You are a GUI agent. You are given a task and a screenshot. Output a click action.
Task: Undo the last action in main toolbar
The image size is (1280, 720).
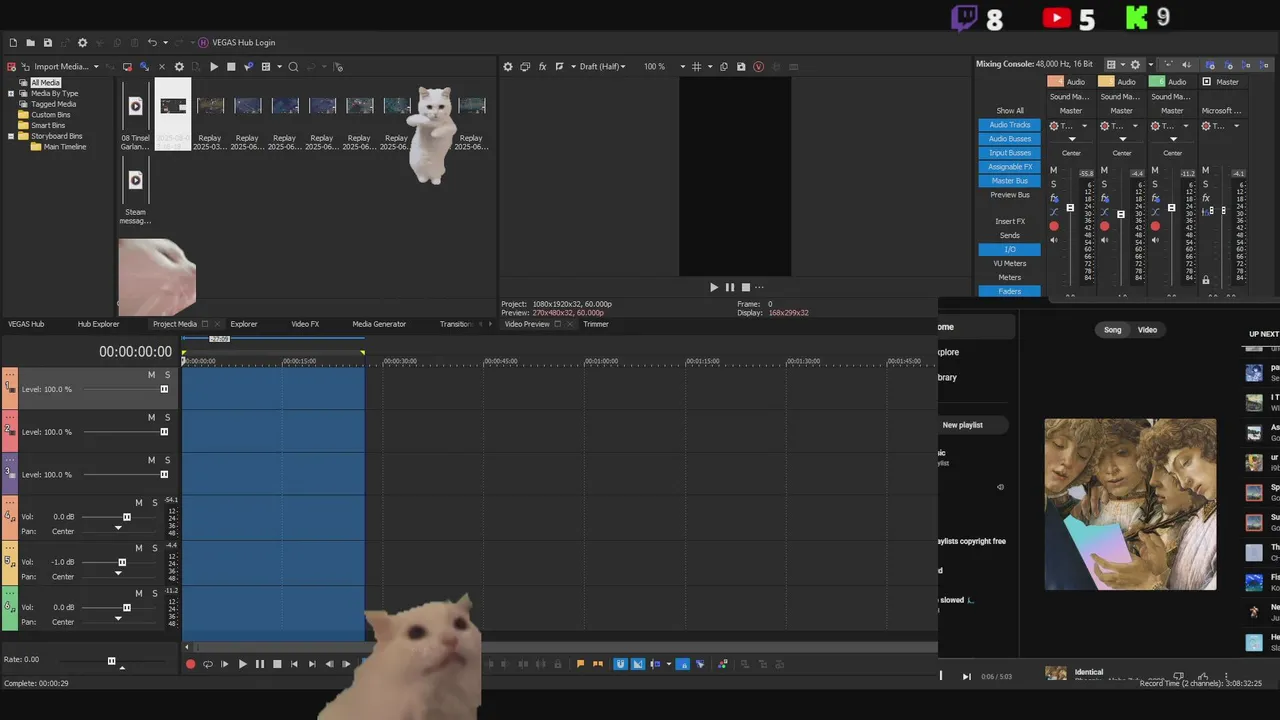152,43
